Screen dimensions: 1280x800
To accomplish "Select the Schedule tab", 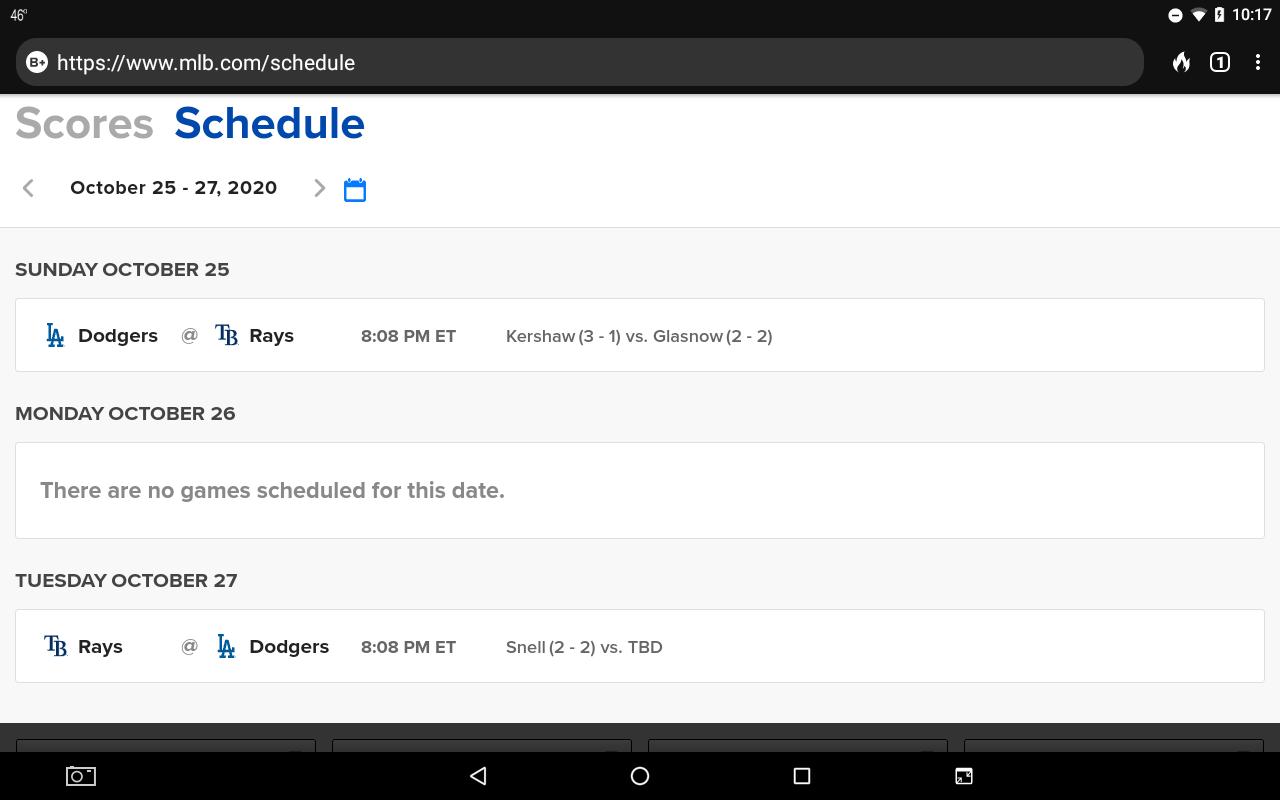I will click(269, 124).
